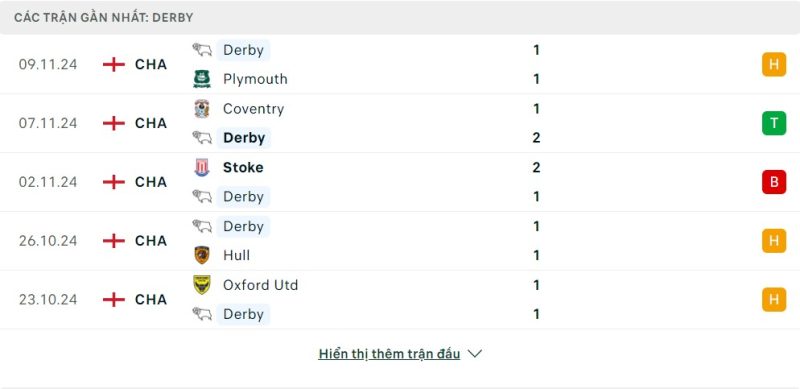800x389 pixels.
Task: Select the Stoke team name
Action: pyautogui.click(x=243, y=167)
